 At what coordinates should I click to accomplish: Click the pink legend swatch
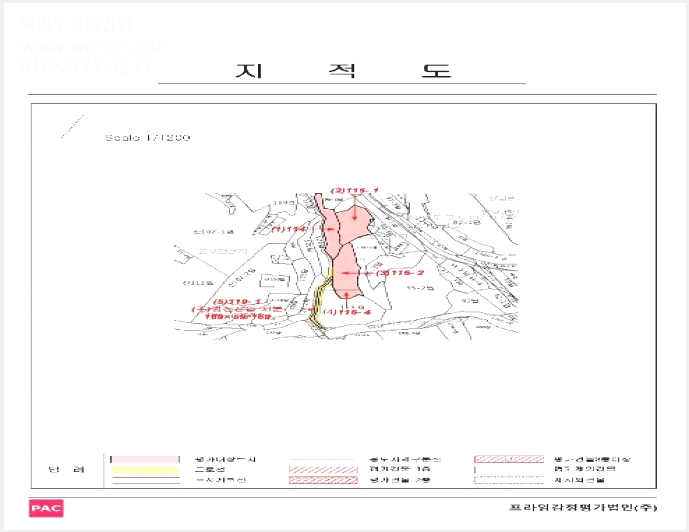pos(145,459)
